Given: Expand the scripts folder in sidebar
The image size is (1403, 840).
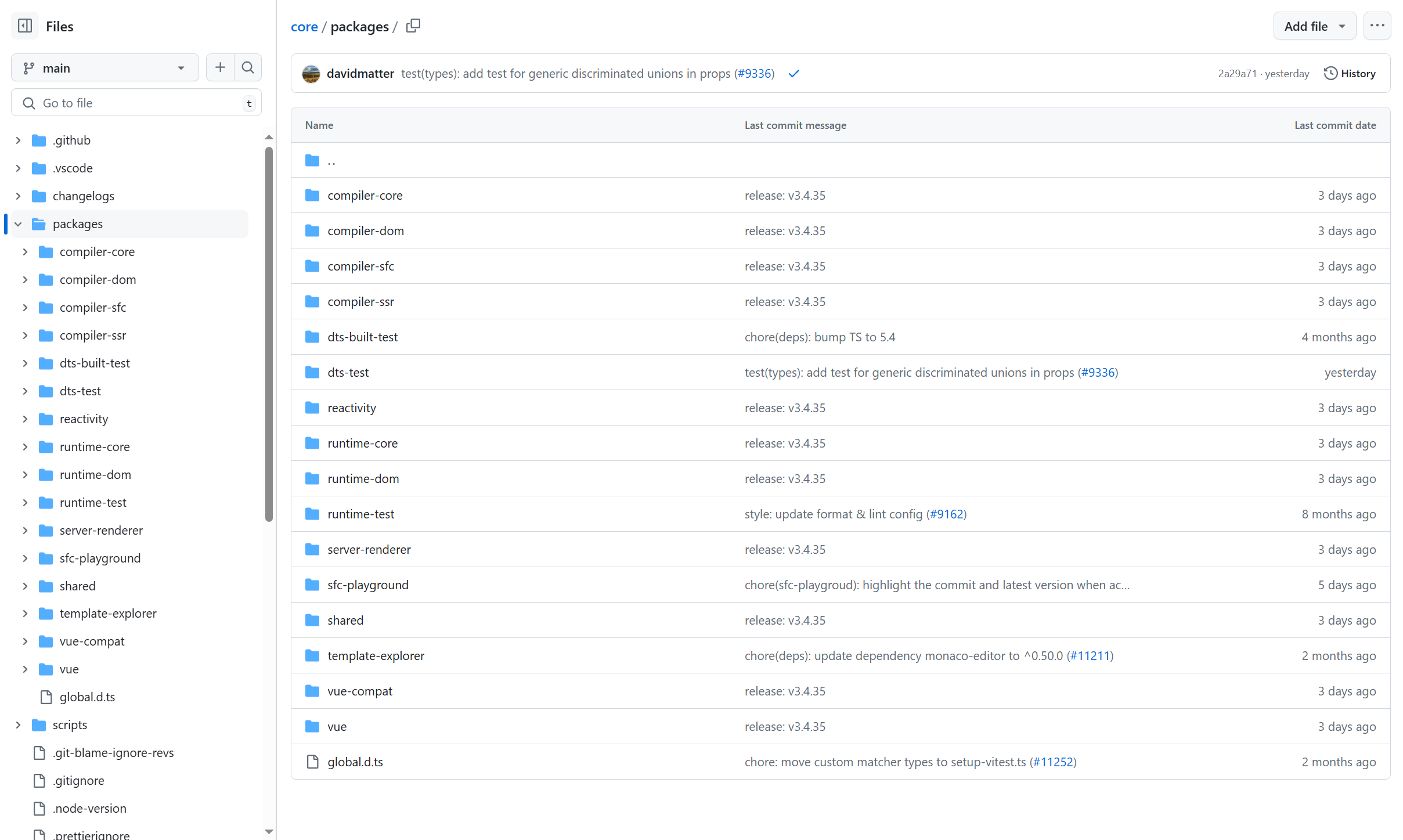Looking at the screenshot, I should [x=18, y=725].
